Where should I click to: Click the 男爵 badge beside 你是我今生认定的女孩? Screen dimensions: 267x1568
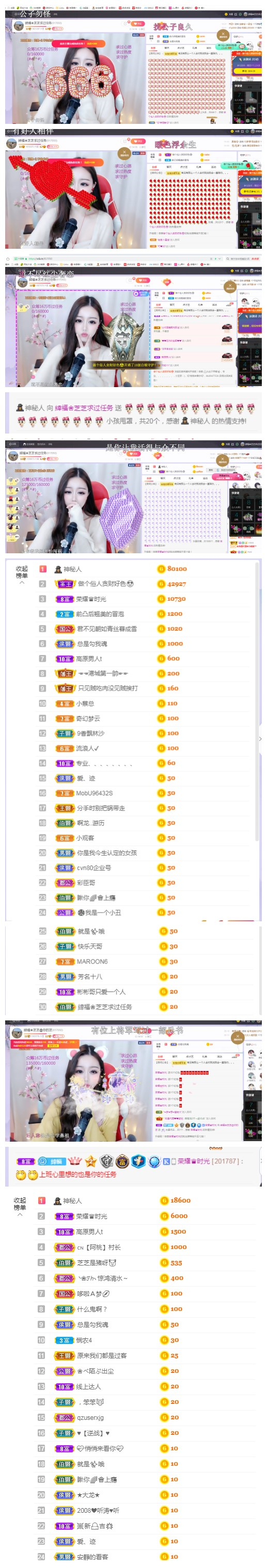[x=65, y=853]
